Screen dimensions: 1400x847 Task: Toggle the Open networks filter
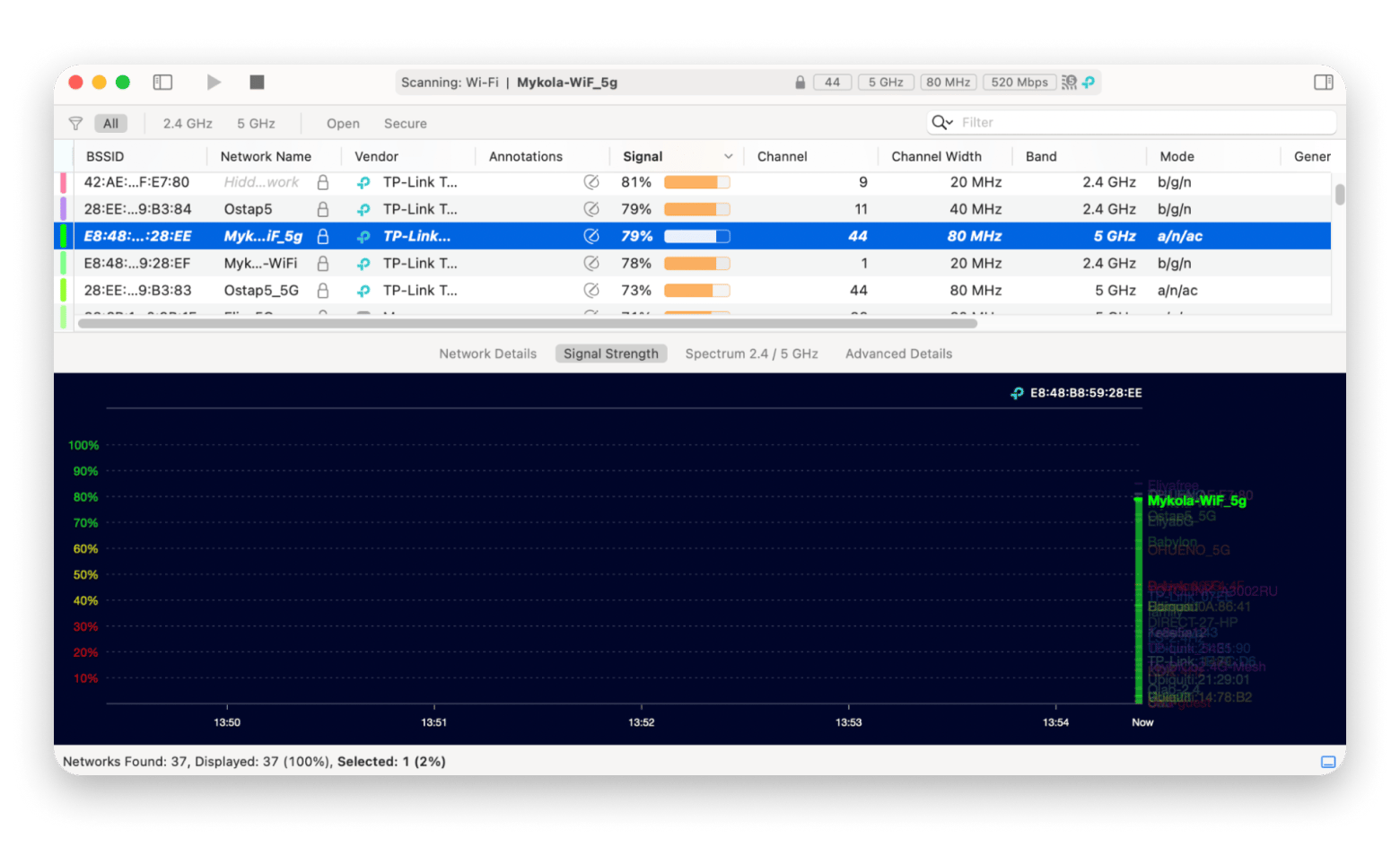[x=343, y=124]
